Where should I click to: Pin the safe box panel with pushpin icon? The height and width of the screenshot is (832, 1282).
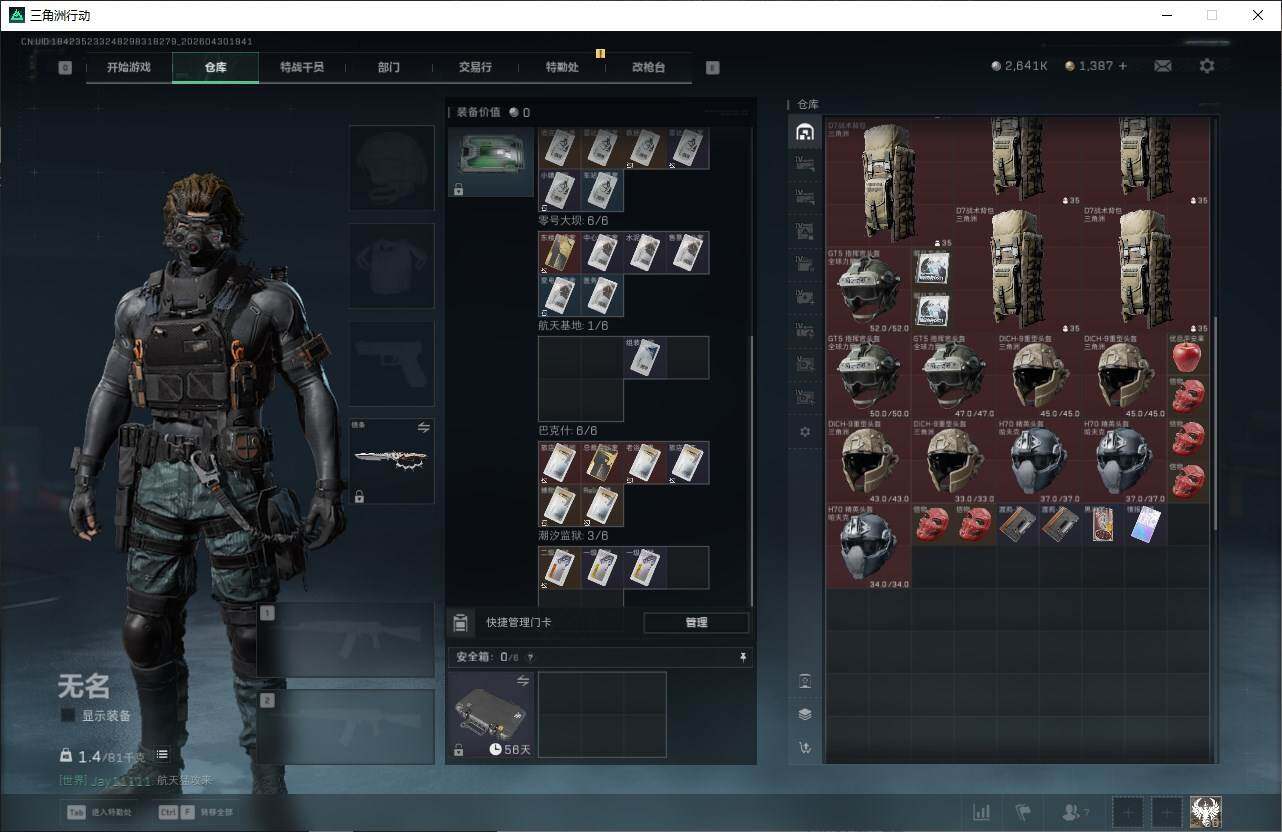coord(743,657)
